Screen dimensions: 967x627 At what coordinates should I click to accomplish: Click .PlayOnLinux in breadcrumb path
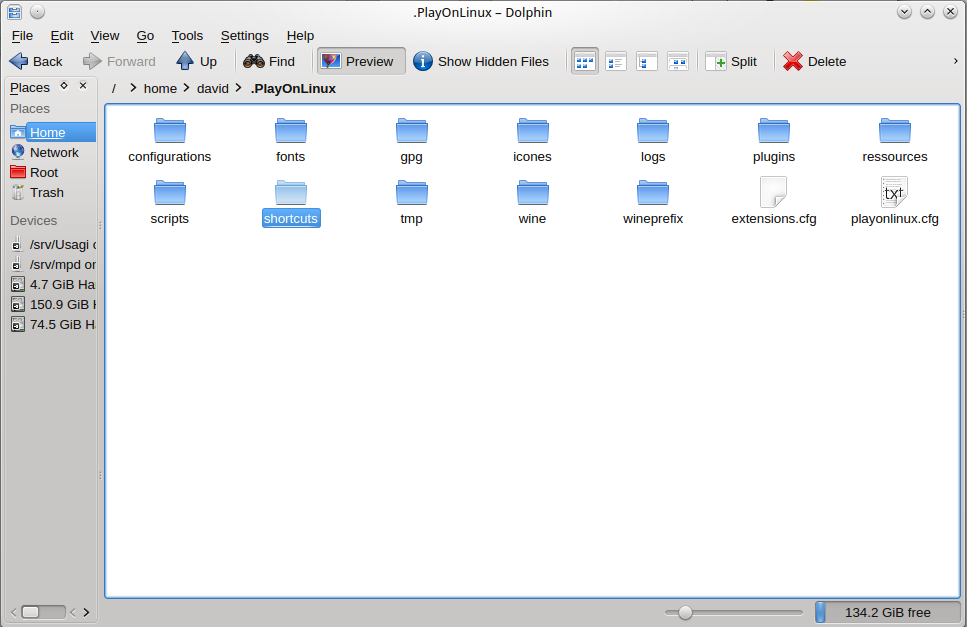tap(293, 89)
